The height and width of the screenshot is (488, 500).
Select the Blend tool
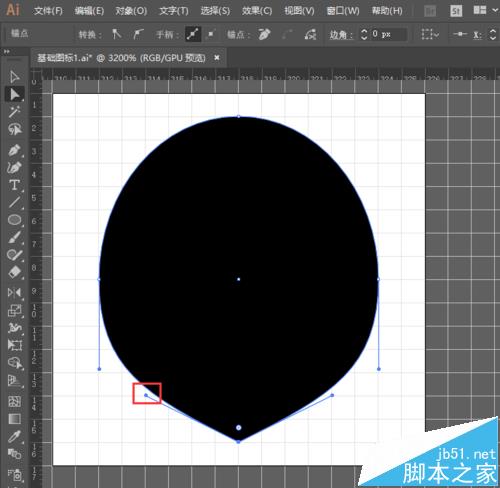[14, 454]
